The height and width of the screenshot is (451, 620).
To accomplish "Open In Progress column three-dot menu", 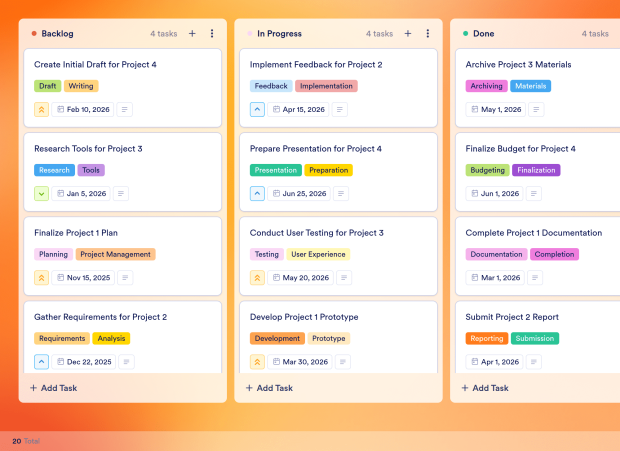I will 427,34.
